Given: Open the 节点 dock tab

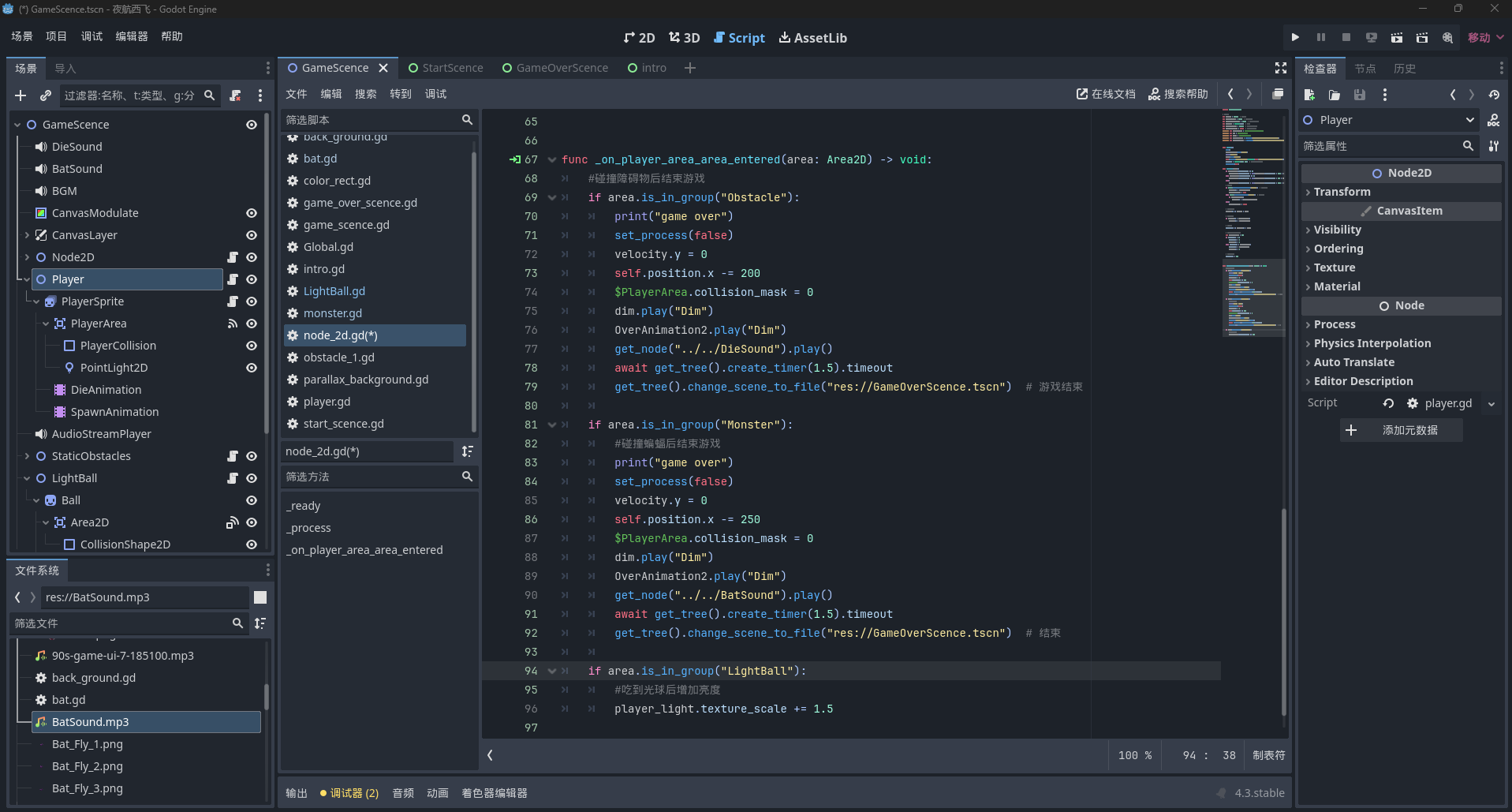Looking at the screenshot, I should point(1365,69).
